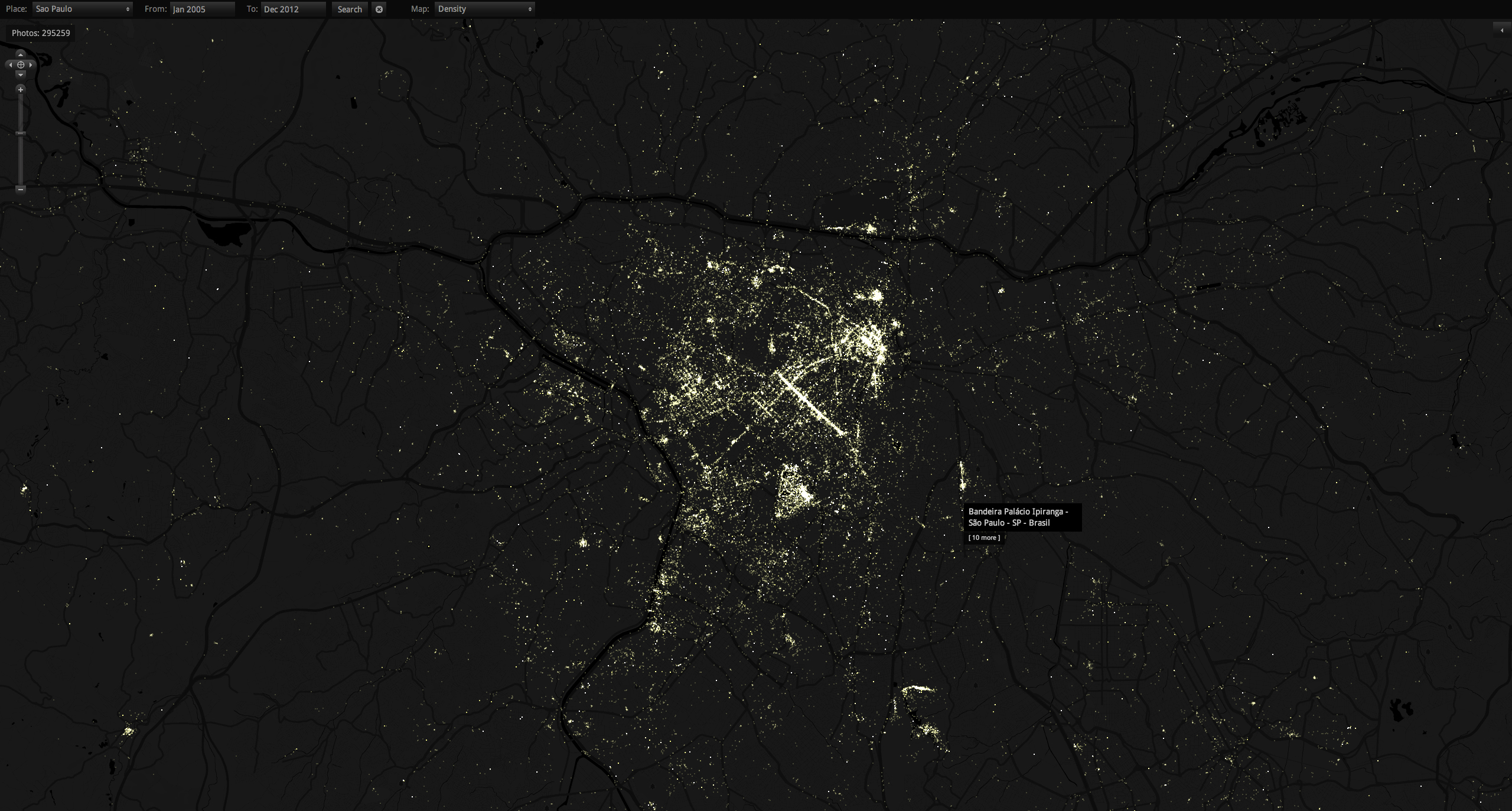Expand the '[ 10 more ]' link in tooltip
Viewport: 1512px width, 811px height.
pyautogui.click(x=985, y=538)
